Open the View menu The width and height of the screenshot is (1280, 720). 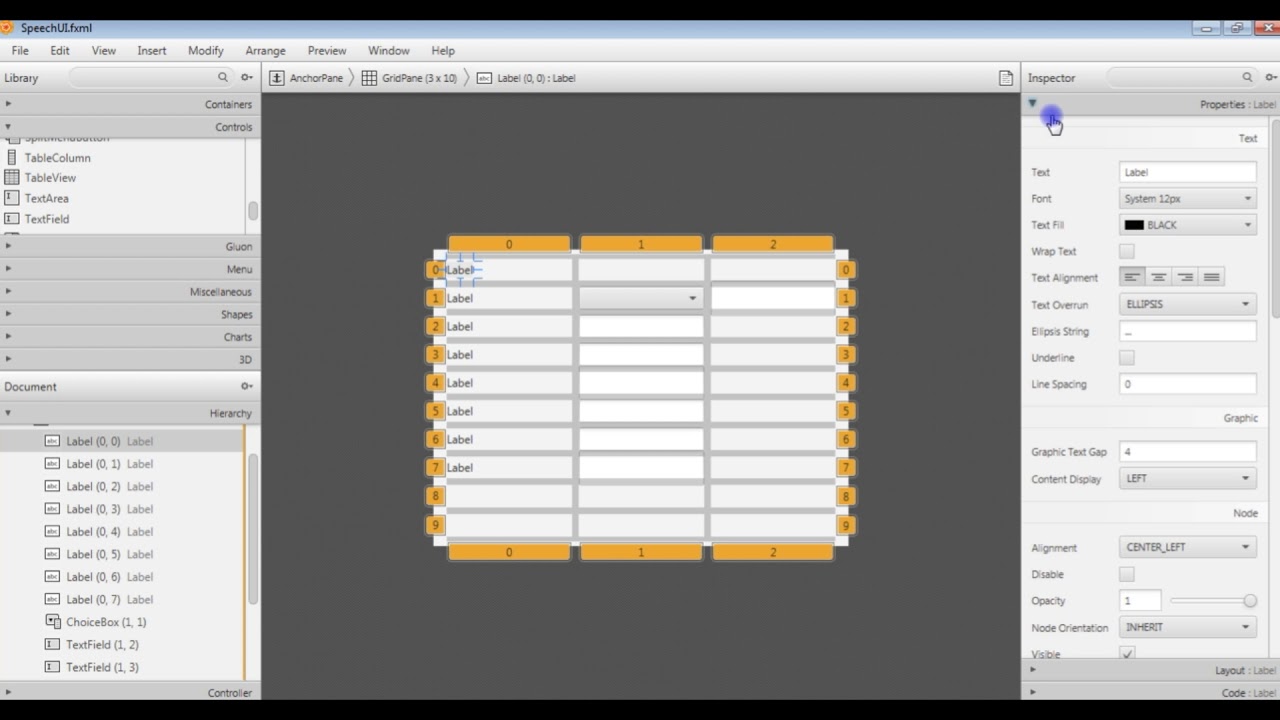coord(104,50)
